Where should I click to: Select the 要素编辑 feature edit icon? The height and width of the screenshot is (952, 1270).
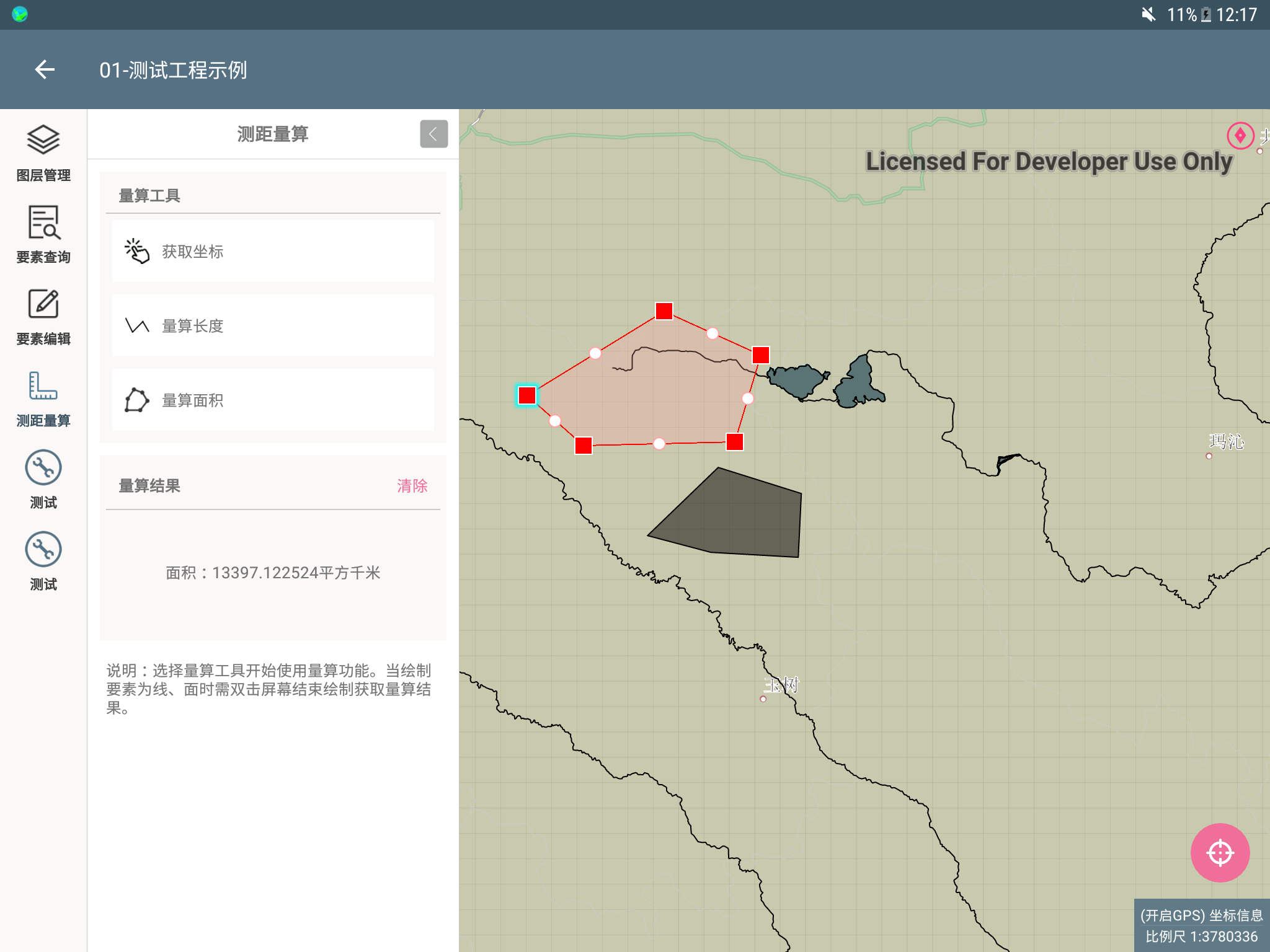click(x=43, y=304)
